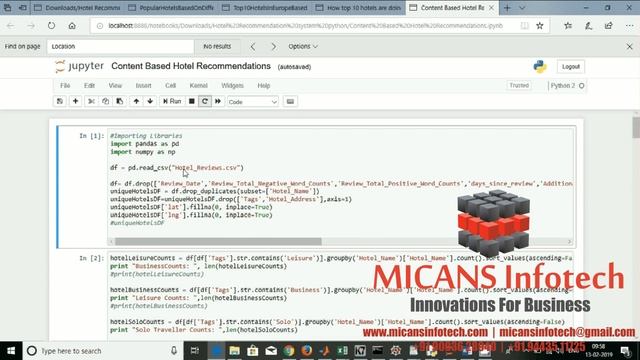Click the Trusted notebook indicator
Screen dimensions: 640x360
(519, 85)
